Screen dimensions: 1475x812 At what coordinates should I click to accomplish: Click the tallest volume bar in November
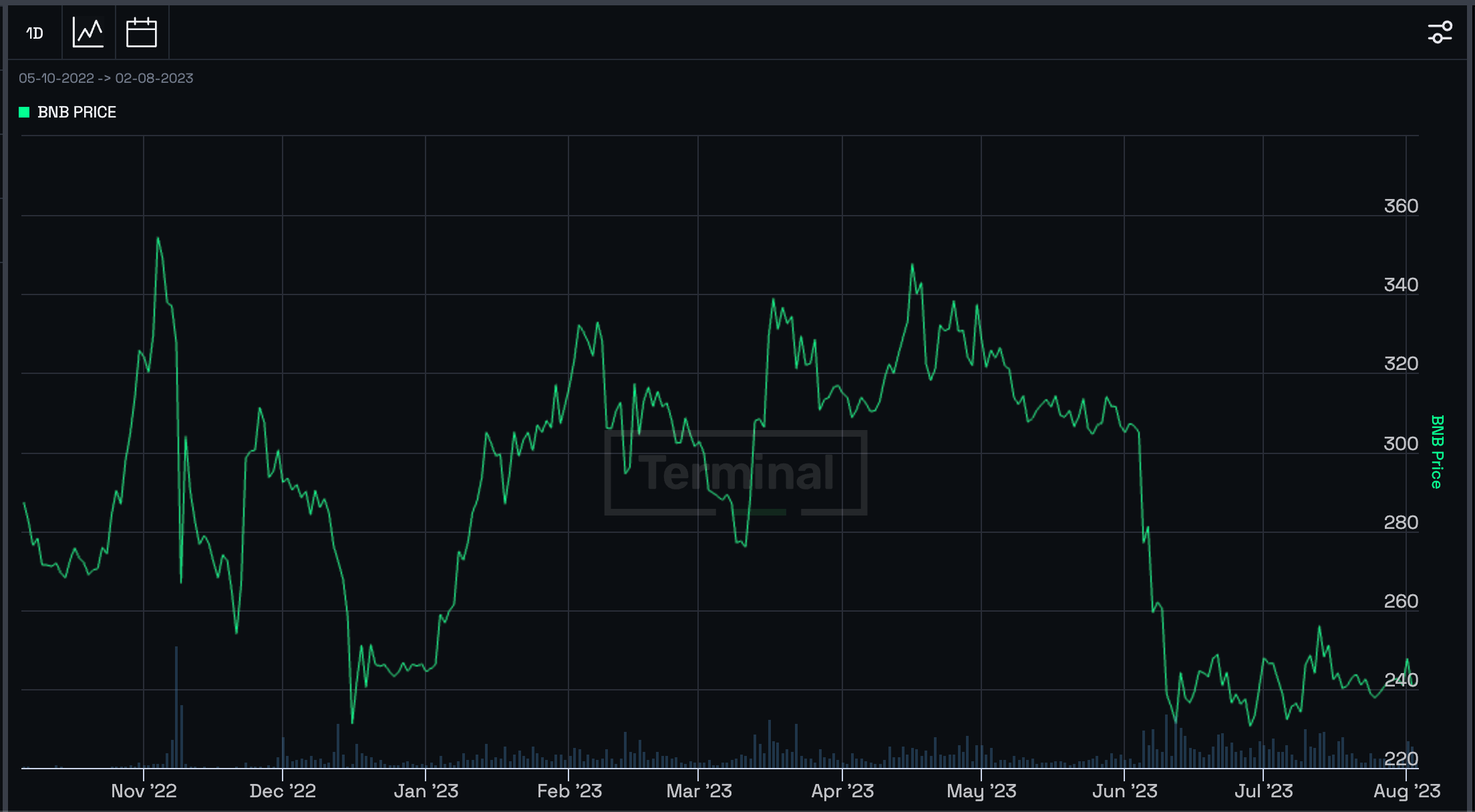176,707
